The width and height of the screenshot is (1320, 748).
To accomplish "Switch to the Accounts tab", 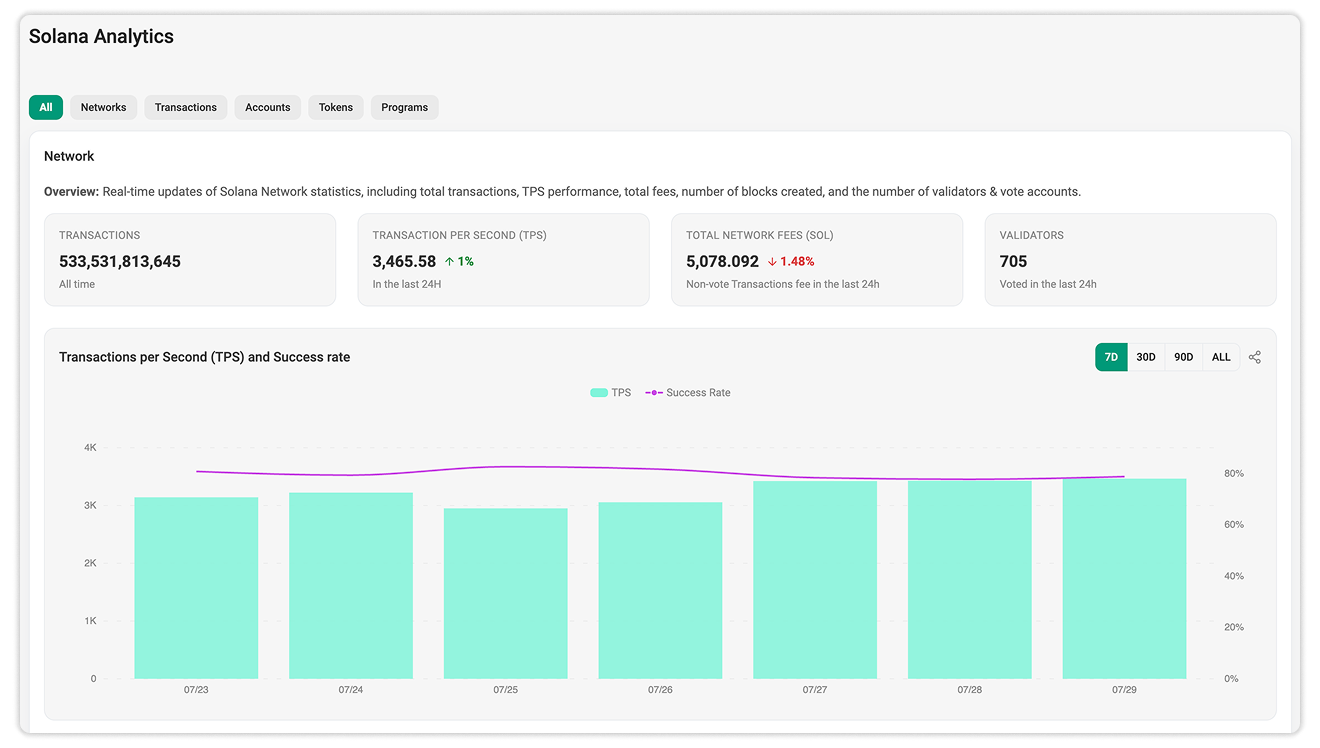I will click(x=268, y=107).
